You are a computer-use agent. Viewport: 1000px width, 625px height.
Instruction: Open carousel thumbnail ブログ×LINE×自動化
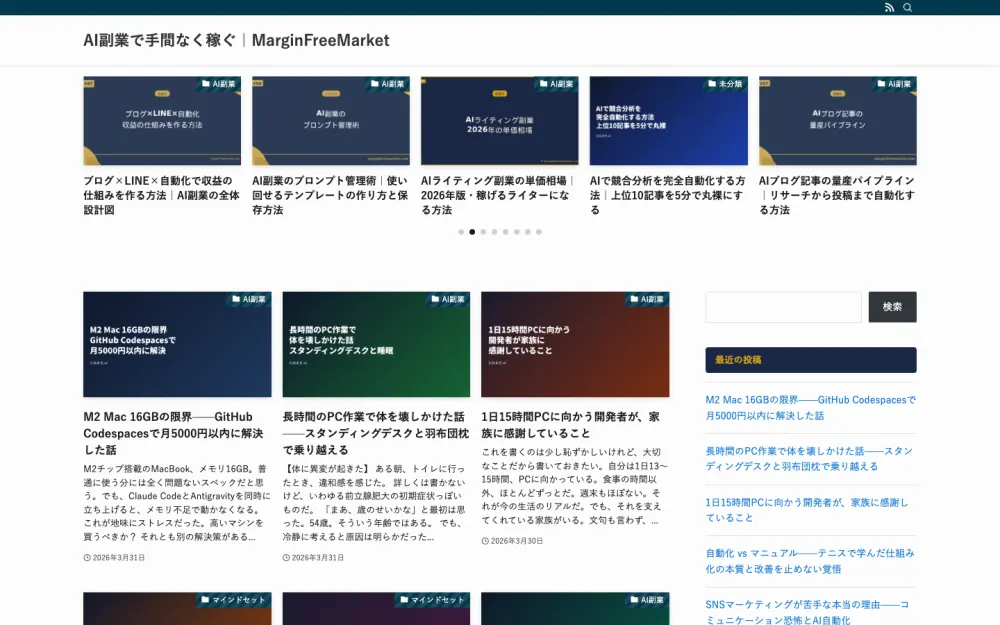point(162,121)
